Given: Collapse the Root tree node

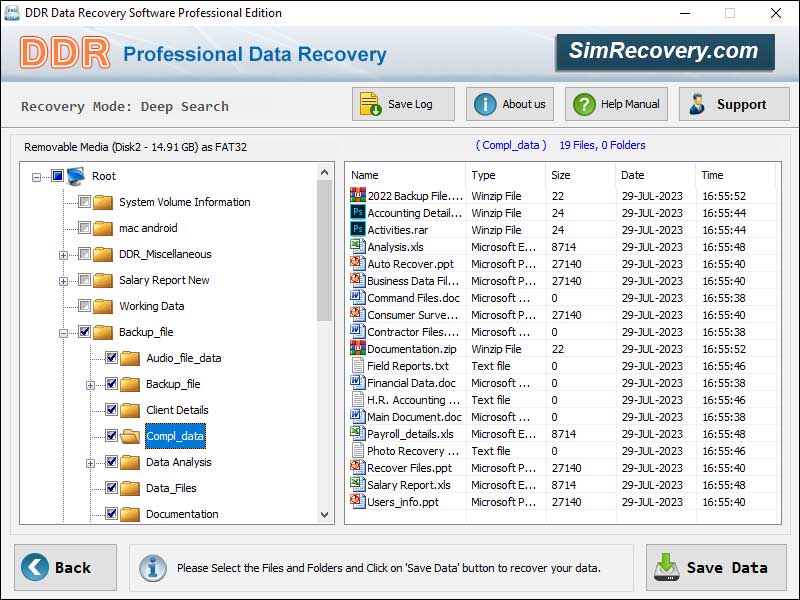Looking at the screenshot, I should [x=36, y=178].
